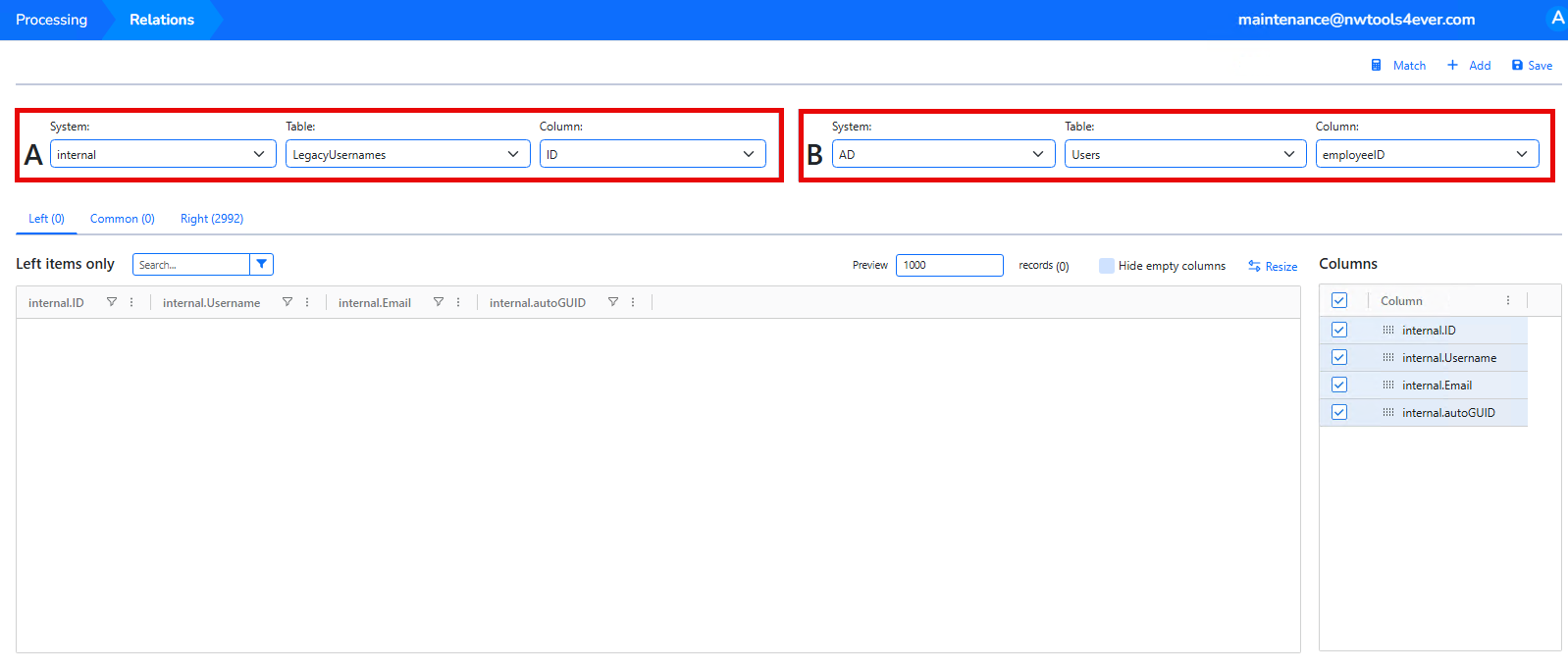Grab drag handle of internal.Email row
Viewport: 1568px width, 670px height.
click(x=1388, y=385)
